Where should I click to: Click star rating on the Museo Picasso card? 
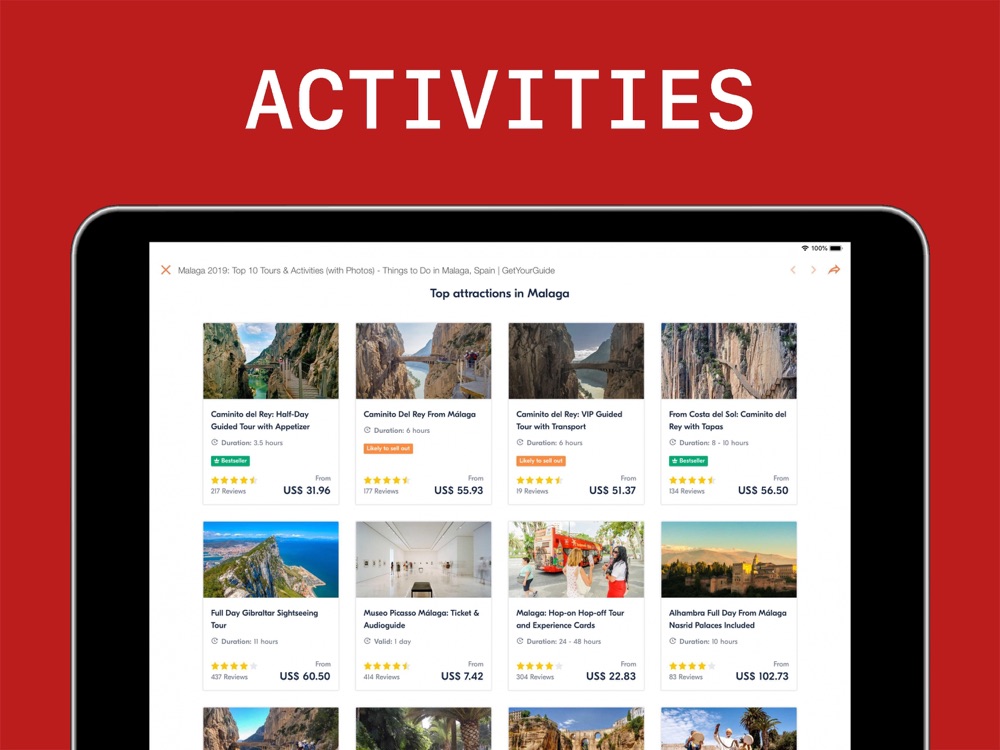point(386,666)
